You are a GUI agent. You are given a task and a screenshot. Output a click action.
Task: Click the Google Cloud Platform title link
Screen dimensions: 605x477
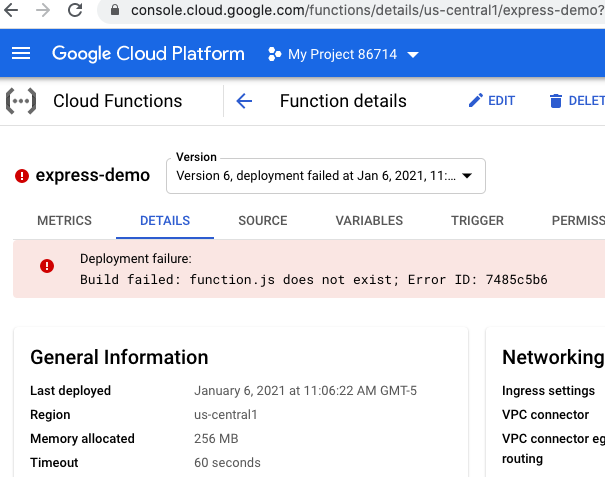pos(148,54)
